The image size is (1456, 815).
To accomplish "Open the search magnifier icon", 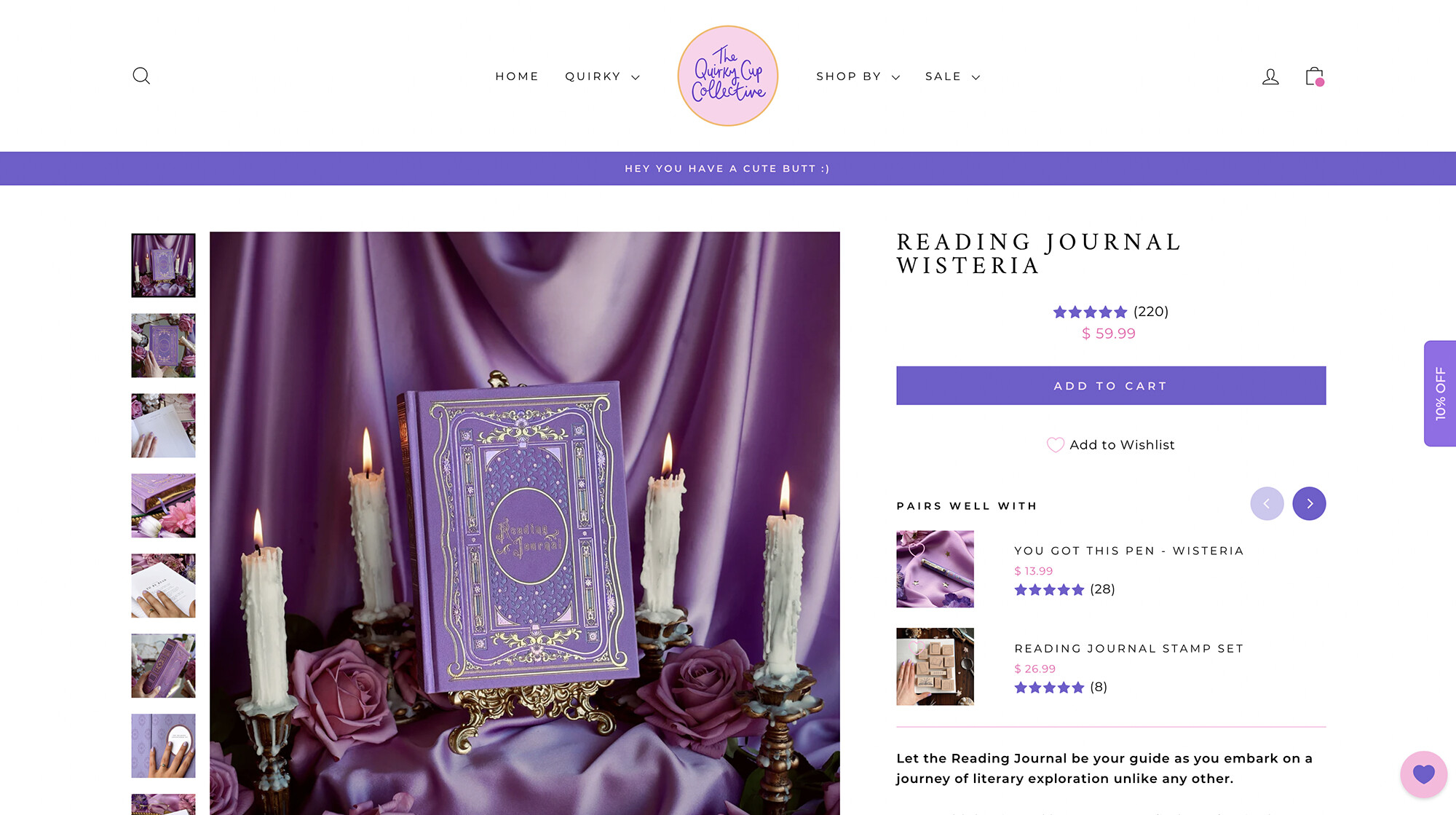I will pos(141,76).
